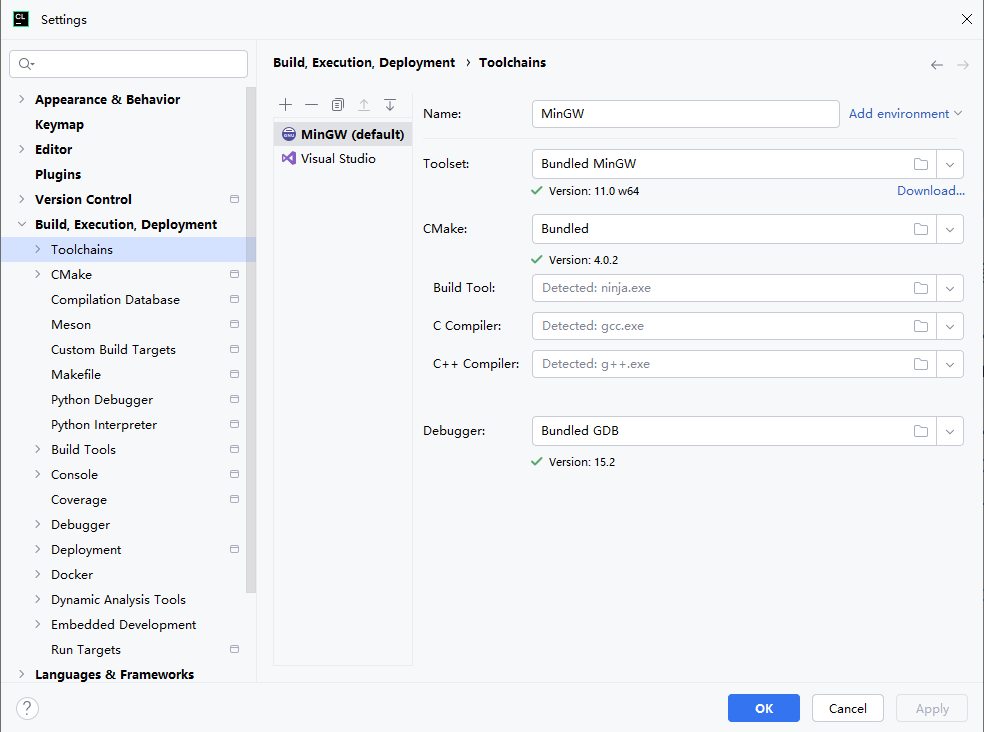984x732 pixels.
Task: Open CMake dropdown list
Action: [x=949, y=229]
